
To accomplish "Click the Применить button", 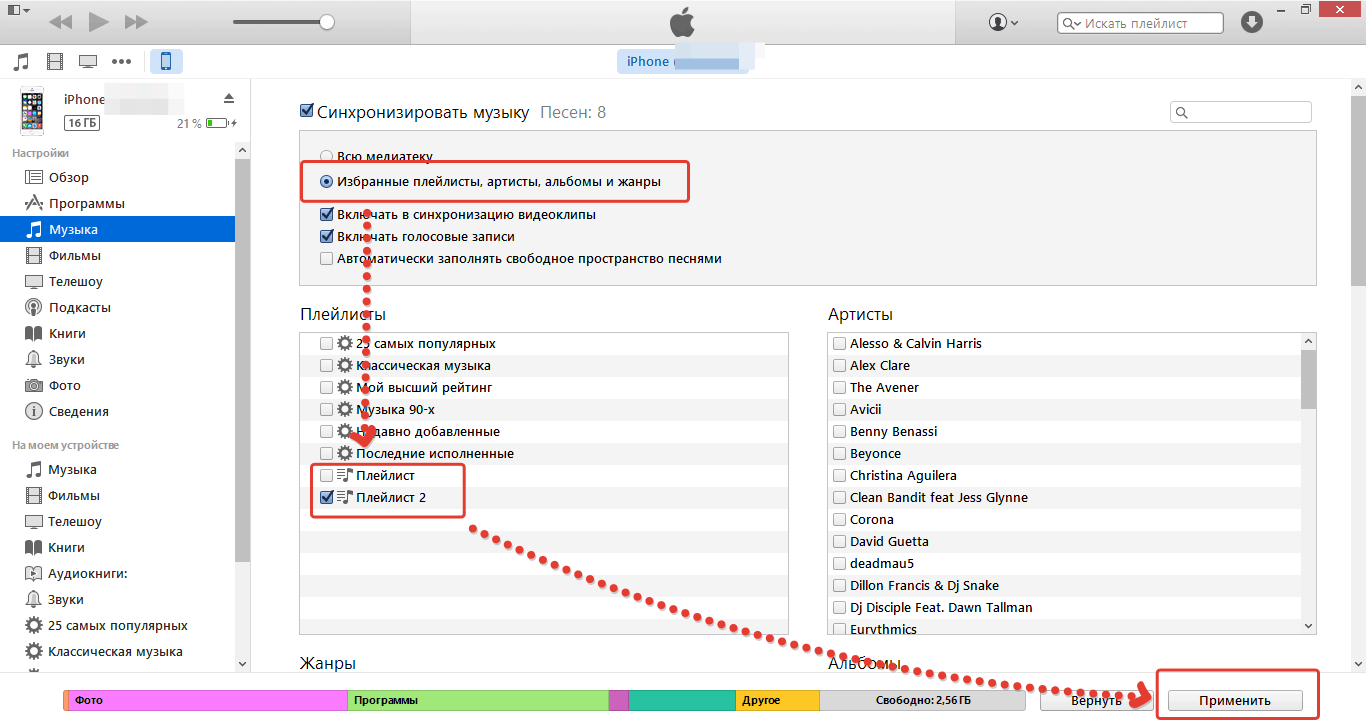I will click(x=1236, y=700).
